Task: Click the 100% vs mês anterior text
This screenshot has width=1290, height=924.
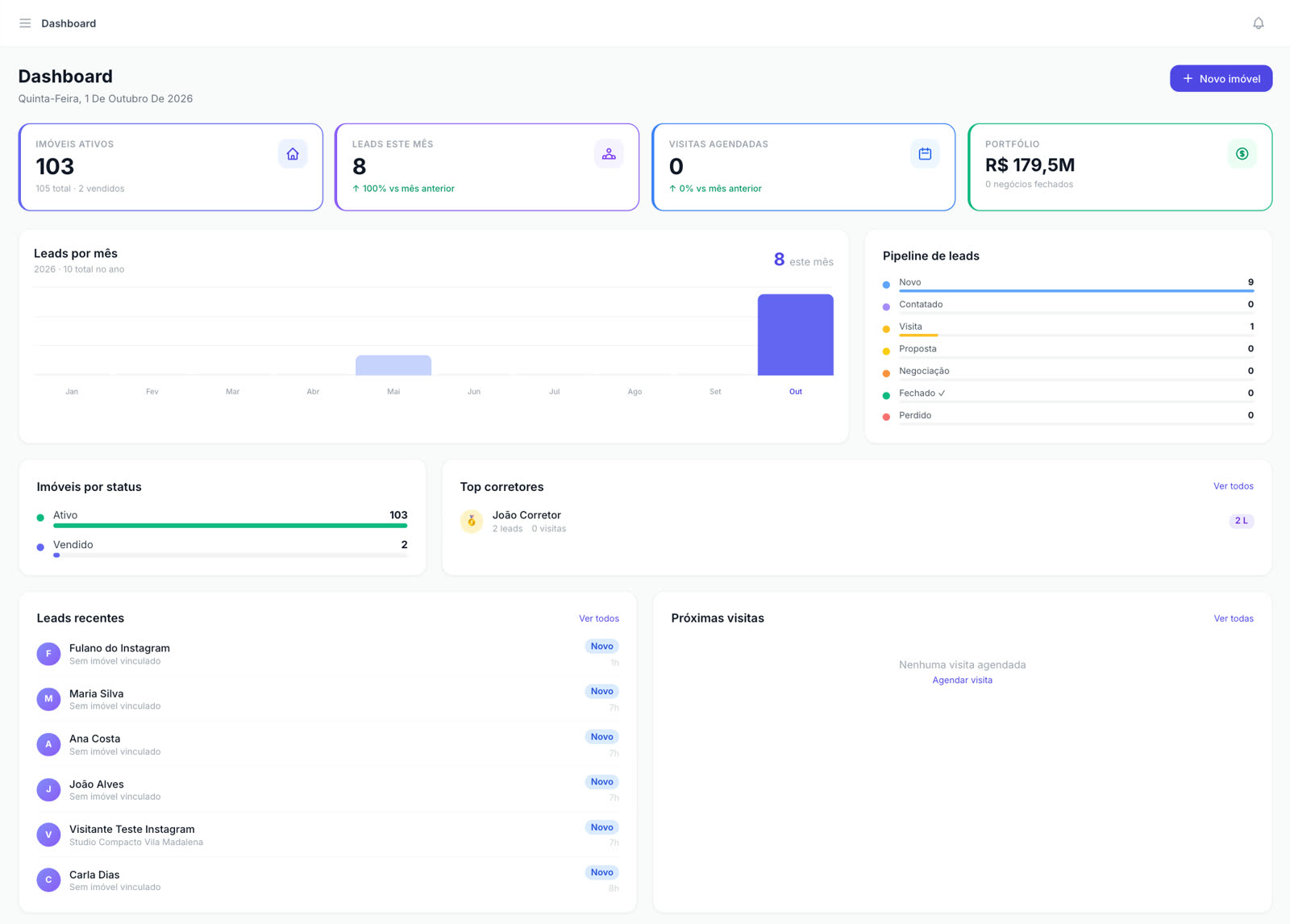Action: (x=403, y=189)
